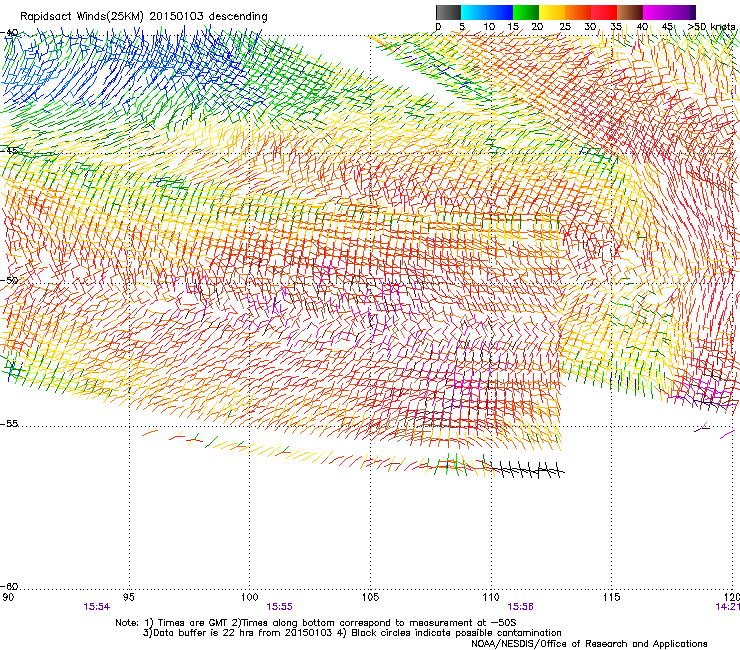The image size is (740, 650).
Task: Click the red 30-35 knots legend color
Action: click(x=604, y=12)
